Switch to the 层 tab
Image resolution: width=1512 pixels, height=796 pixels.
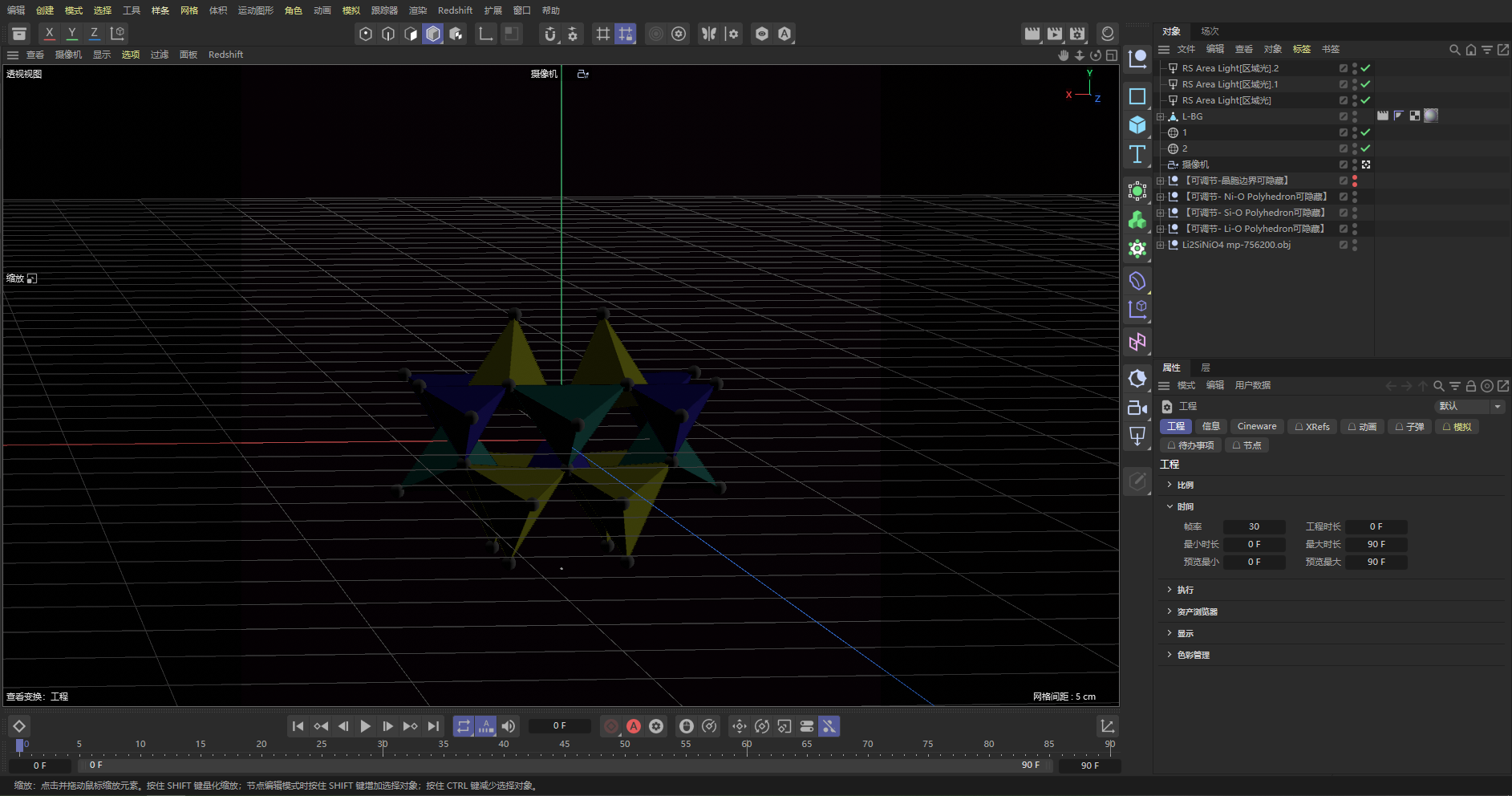(x=1205, y=368)
